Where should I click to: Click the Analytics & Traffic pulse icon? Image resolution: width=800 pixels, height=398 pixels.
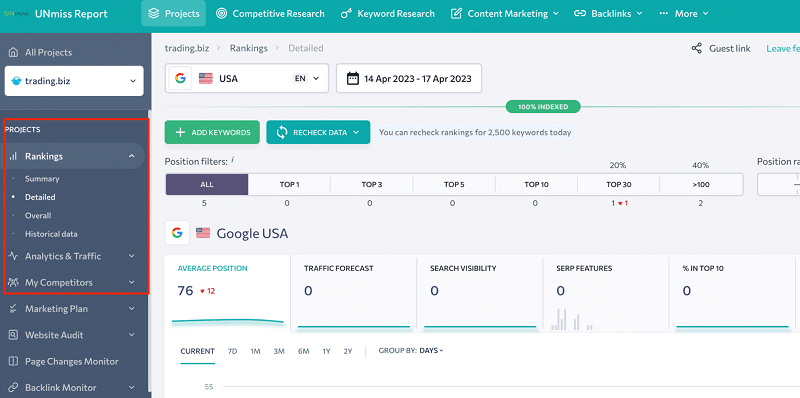14,256
